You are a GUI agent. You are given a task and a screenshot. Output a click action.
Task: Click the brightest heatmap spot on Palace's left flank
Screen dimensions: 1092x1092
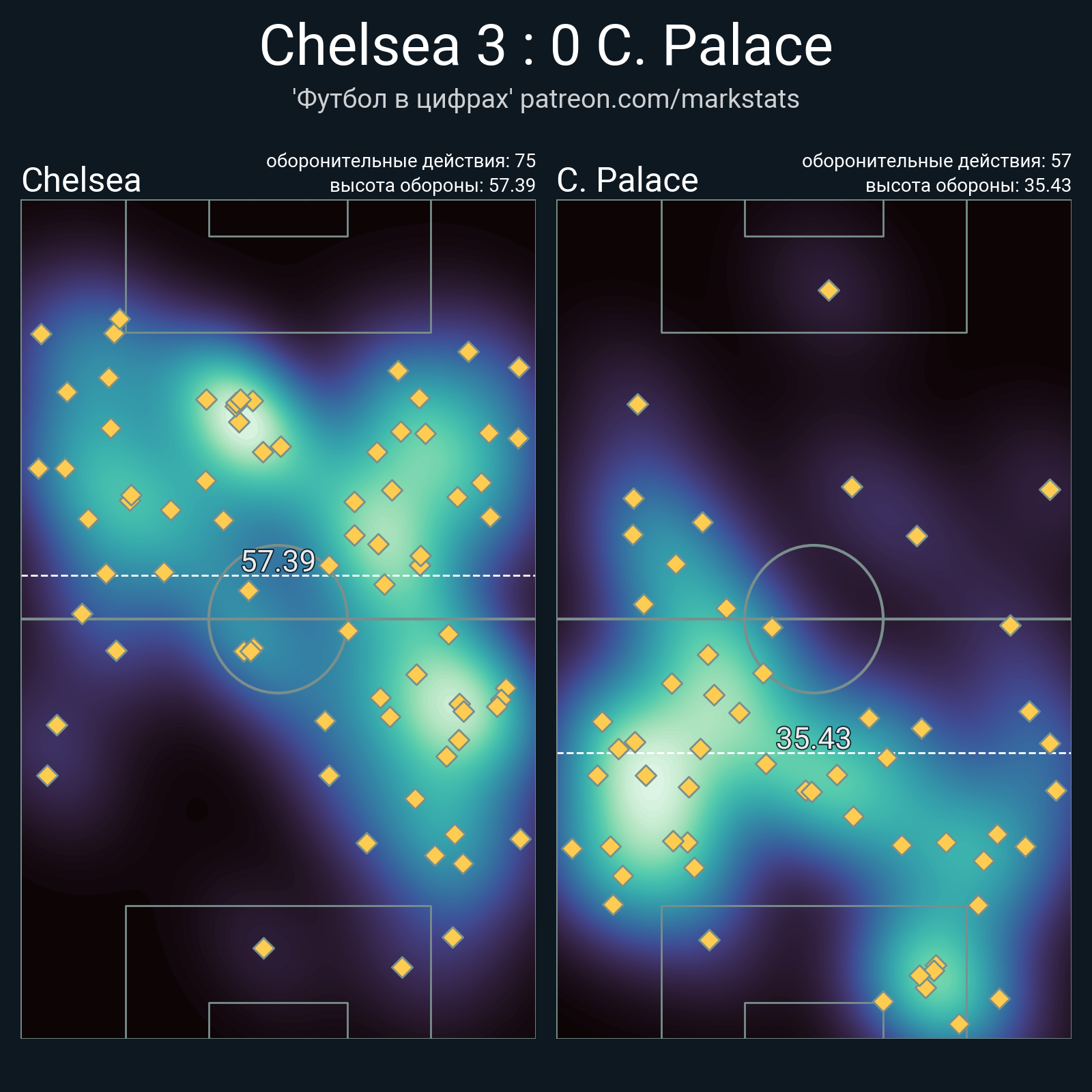[x=650, y=785]
